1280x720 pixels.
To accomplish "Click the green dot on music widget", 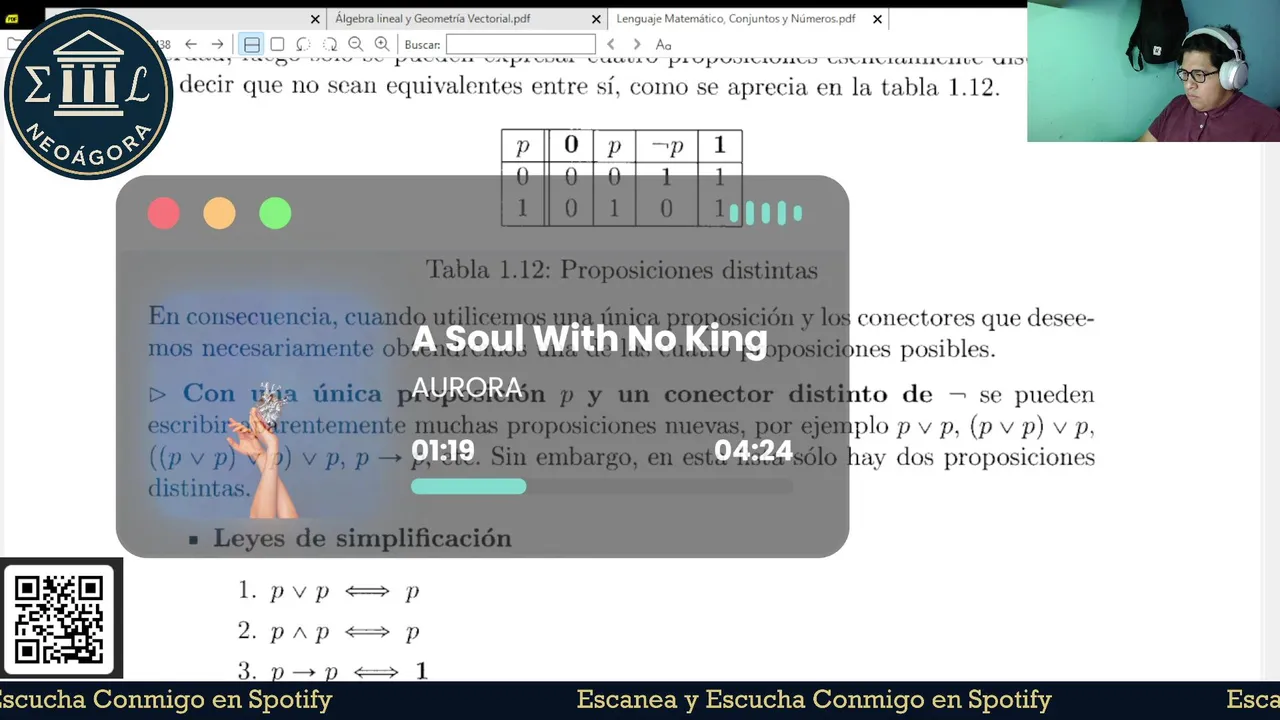I will (x=275, y=213).
